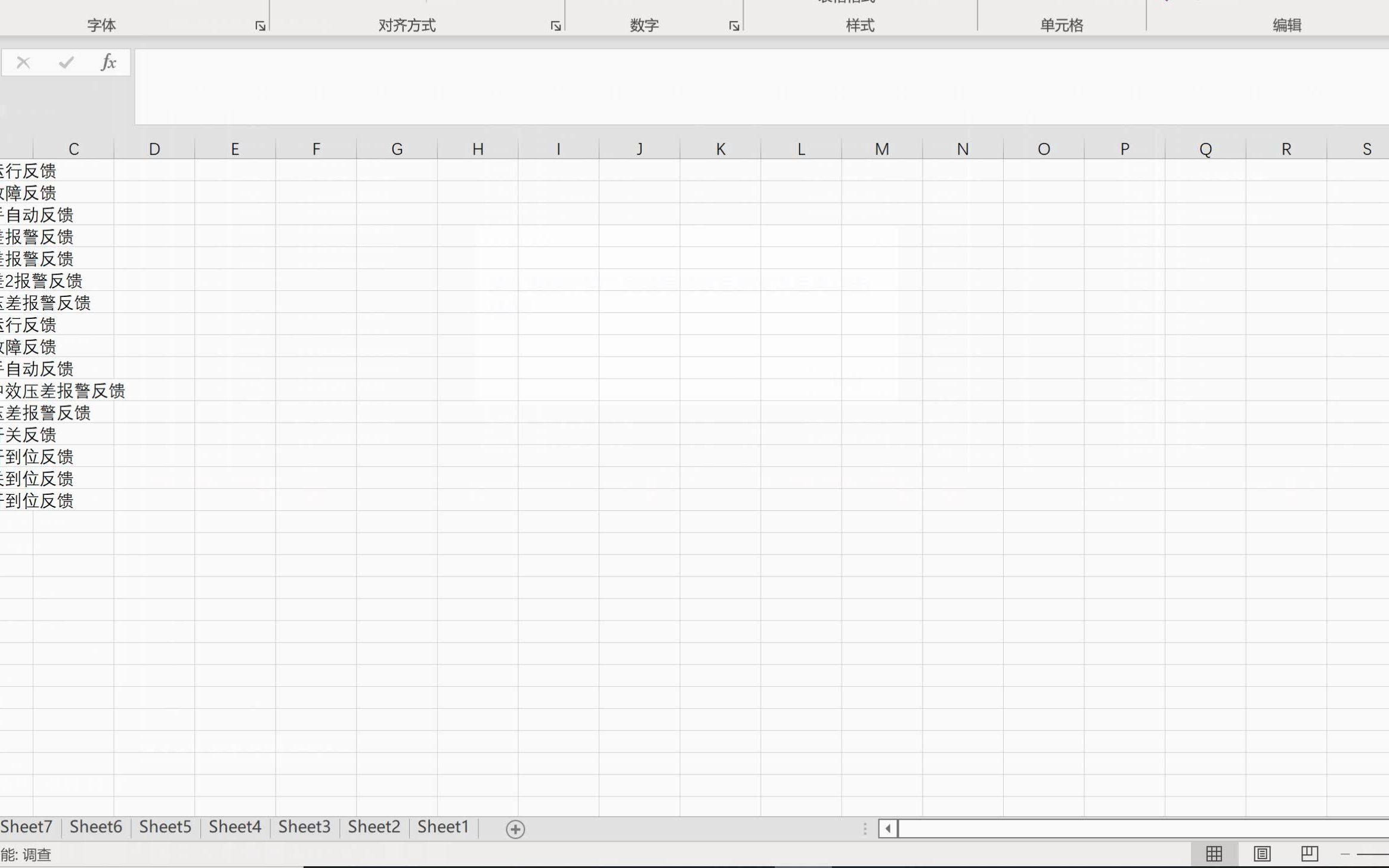Switch to Page Layout view icon

pyautogui.click(x=1261, y=854)
